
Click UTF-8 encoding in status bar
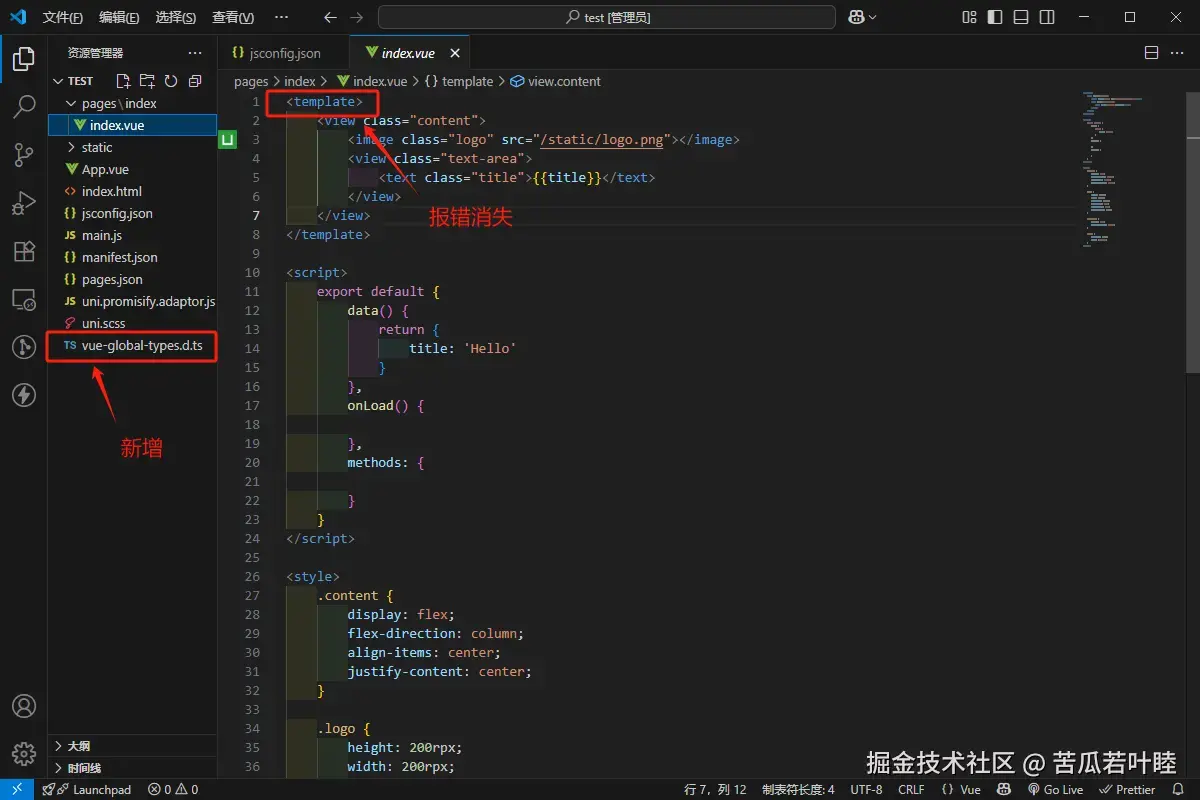pos(866,789)
